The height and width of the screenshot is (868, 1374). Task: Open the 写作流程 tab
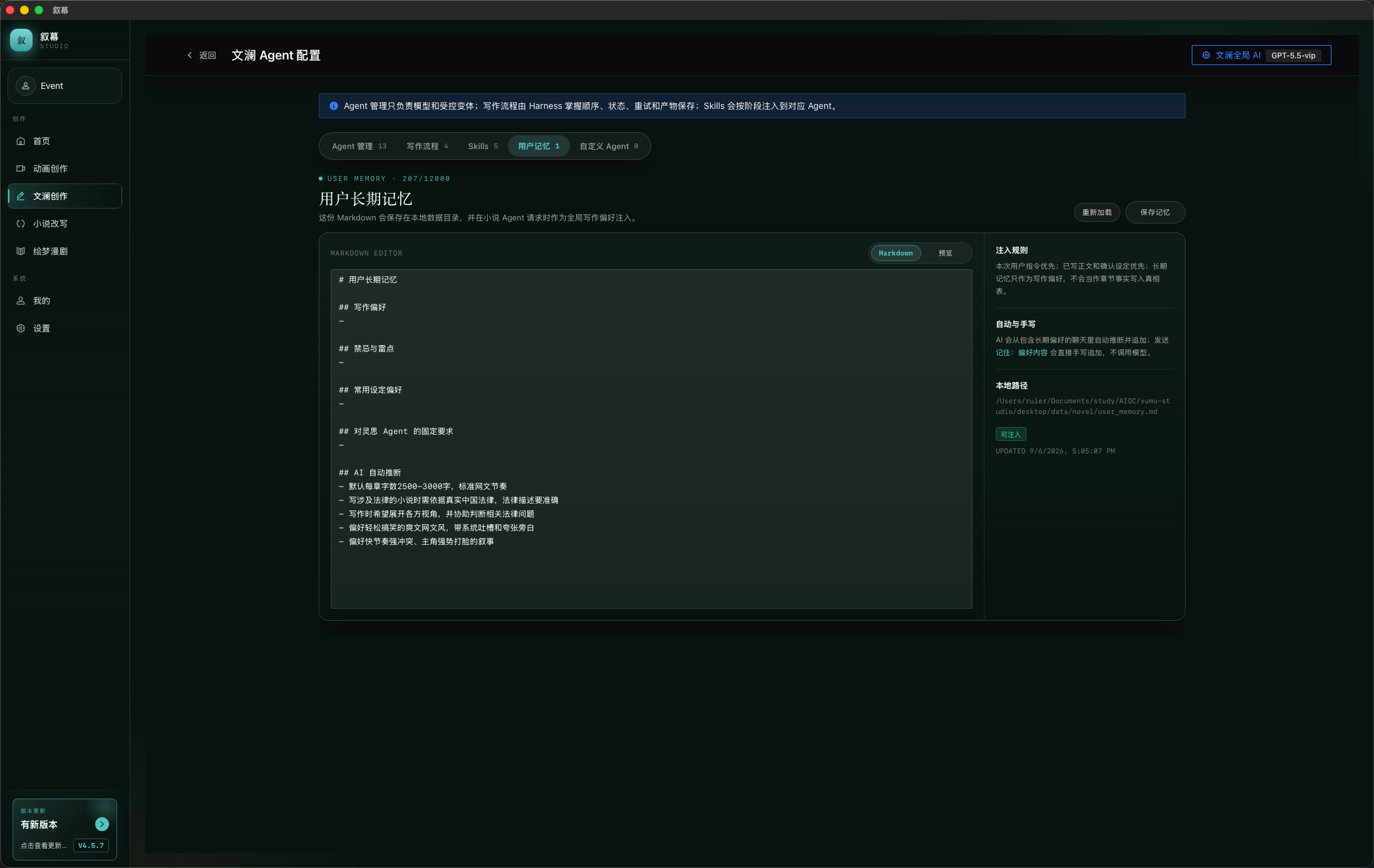[x=427, y=146]
